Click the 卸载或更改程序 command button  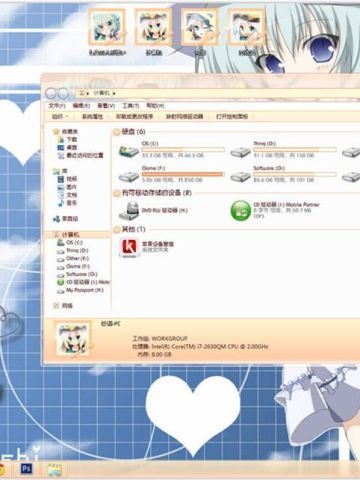[134, 116]
